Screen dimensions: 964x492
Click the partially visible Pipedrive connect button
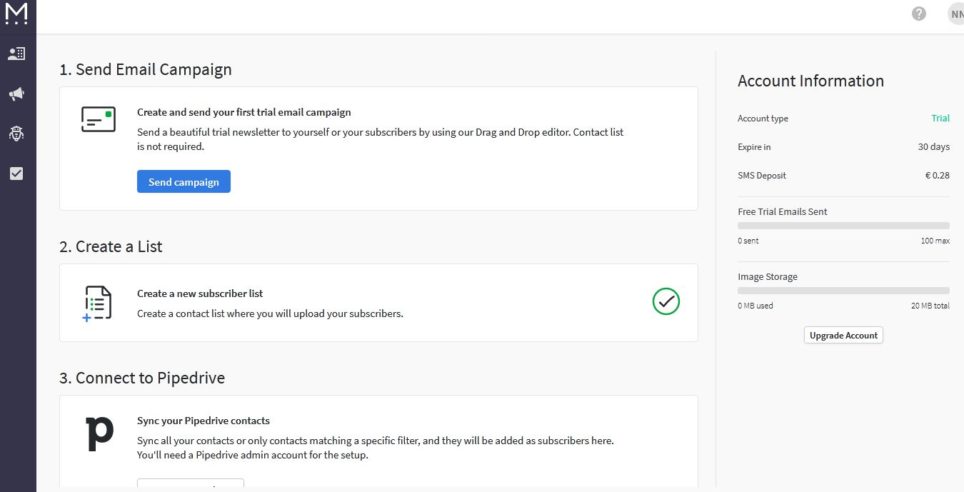(191, 483)
